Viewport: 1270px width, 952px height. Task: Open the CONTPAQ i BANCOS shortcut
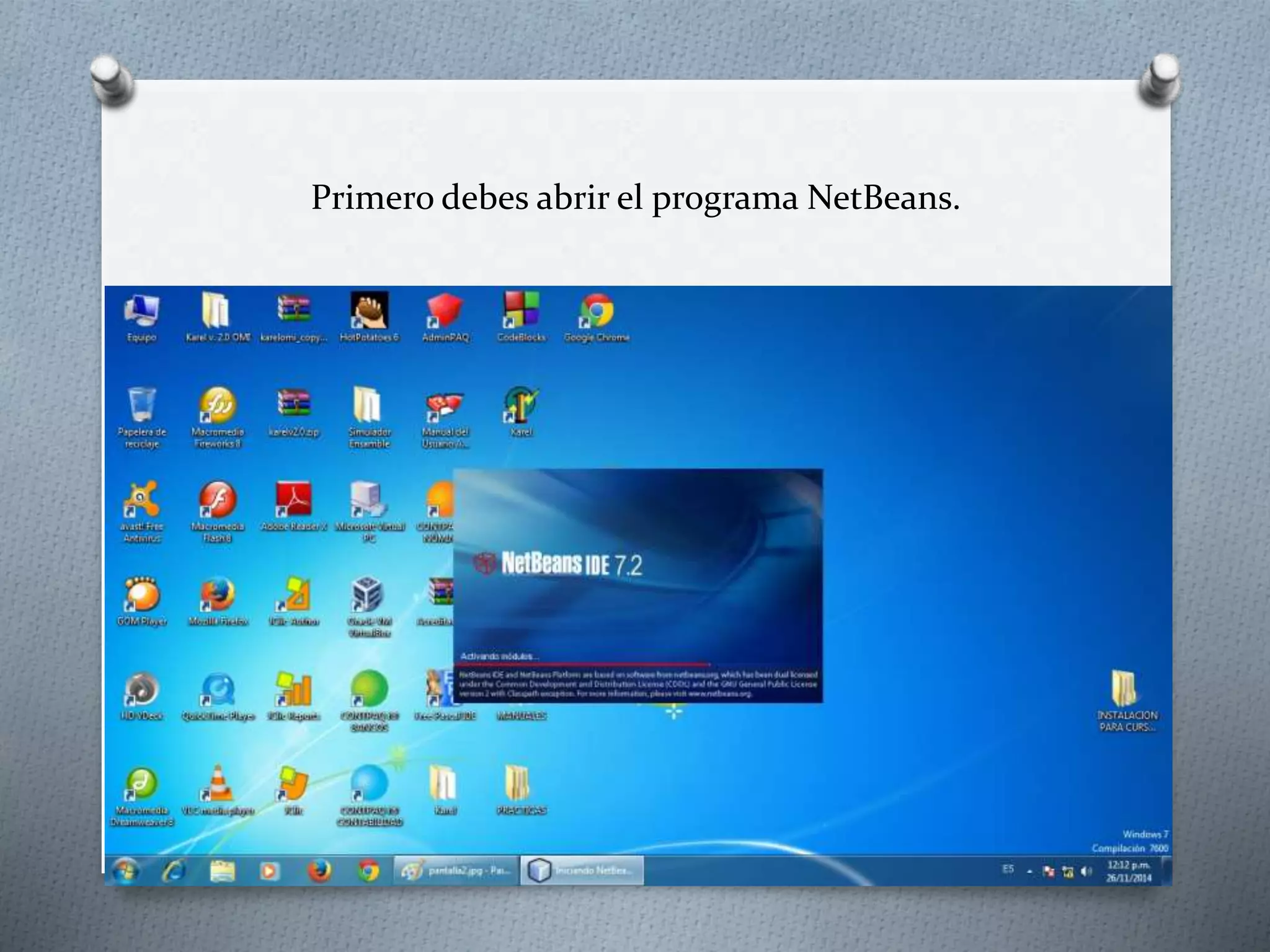pos(369,702)
